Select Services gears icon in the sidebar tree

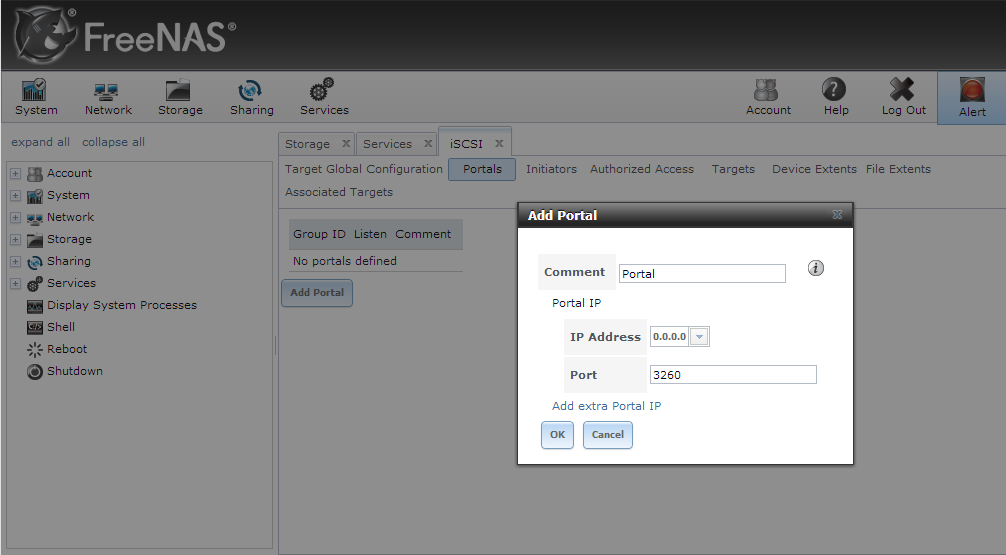(x=35, y=284)
